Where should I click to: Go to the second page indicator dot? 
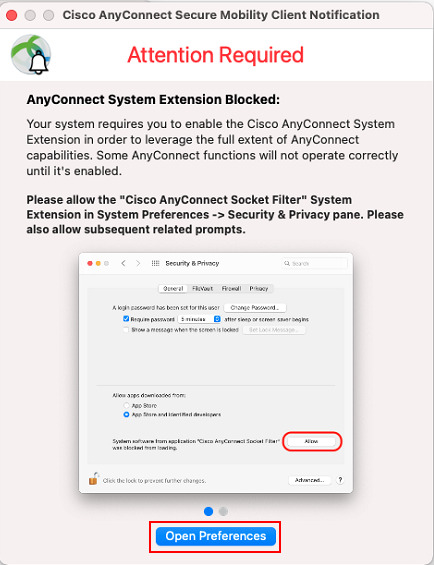(223, 511)
